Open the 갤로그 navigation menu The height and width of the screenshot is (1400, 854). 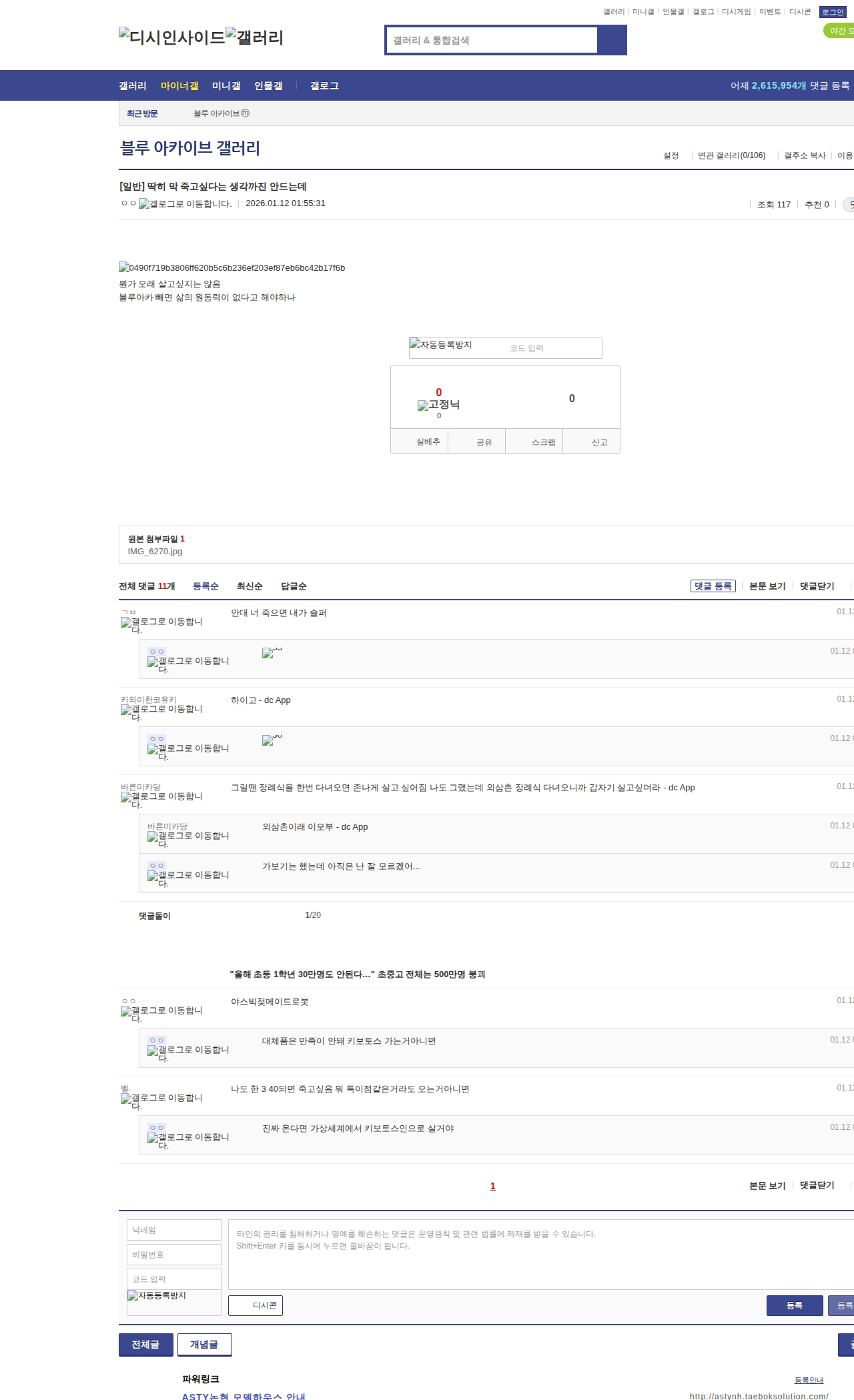tap(324, 86)
